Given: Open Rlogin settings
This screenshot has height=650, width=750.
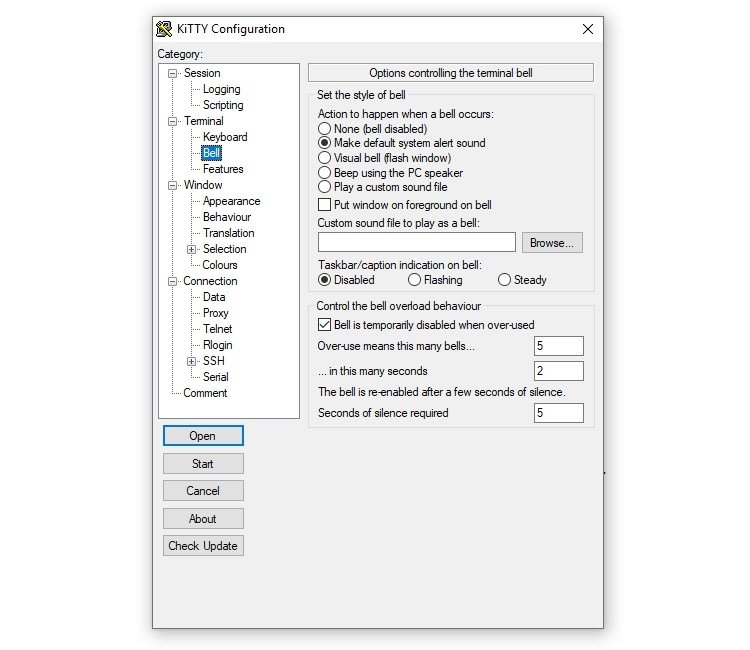Looking at the screenshot, I should [218, 345].
